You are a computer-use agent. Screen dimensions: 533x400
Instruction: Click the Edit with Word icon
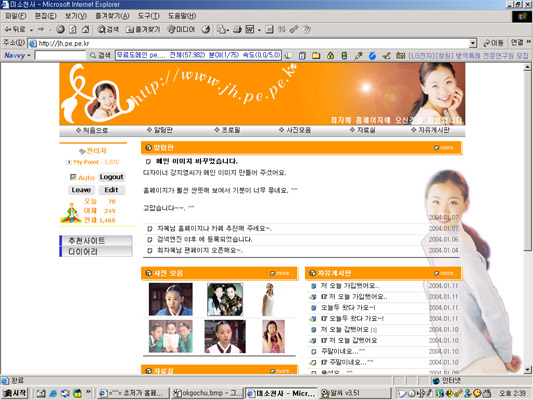point(250,30)
